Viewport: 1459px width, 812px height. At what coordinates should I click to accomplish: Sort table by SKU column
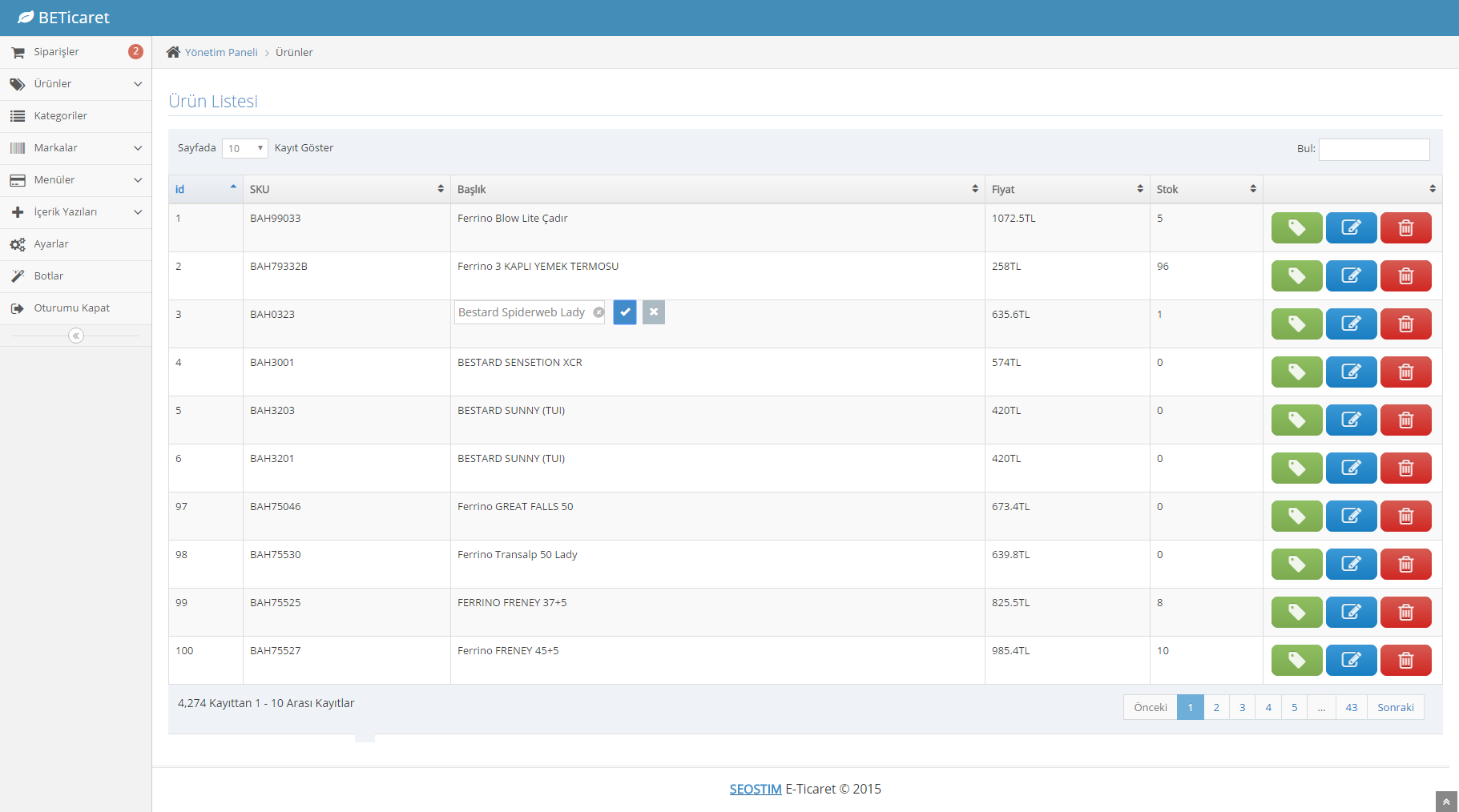pos(347,189)
